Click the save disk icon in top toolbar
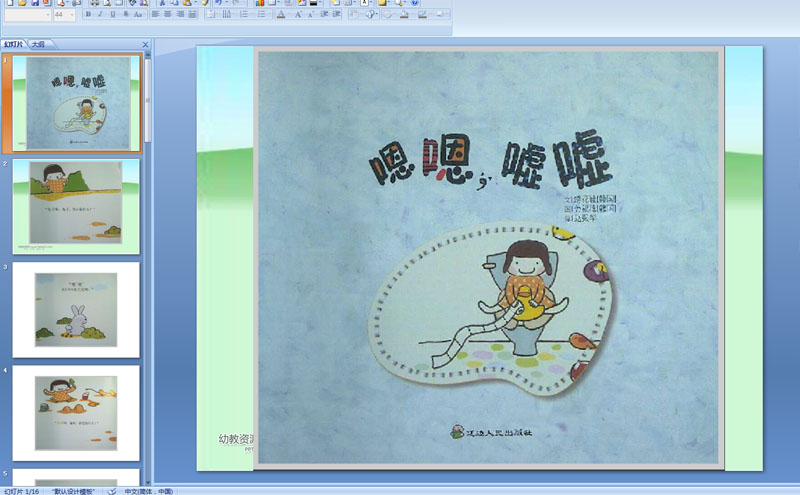 click(x=35, y=3)
